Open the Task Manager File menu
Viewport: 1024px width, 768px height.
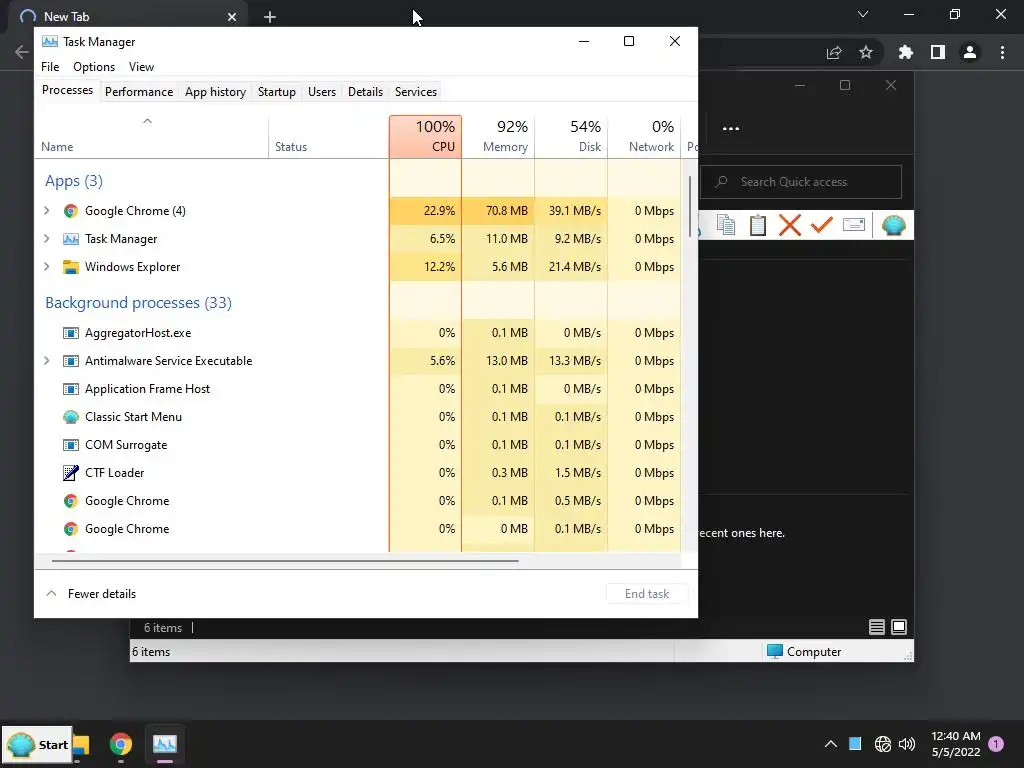tap(50, 67)
